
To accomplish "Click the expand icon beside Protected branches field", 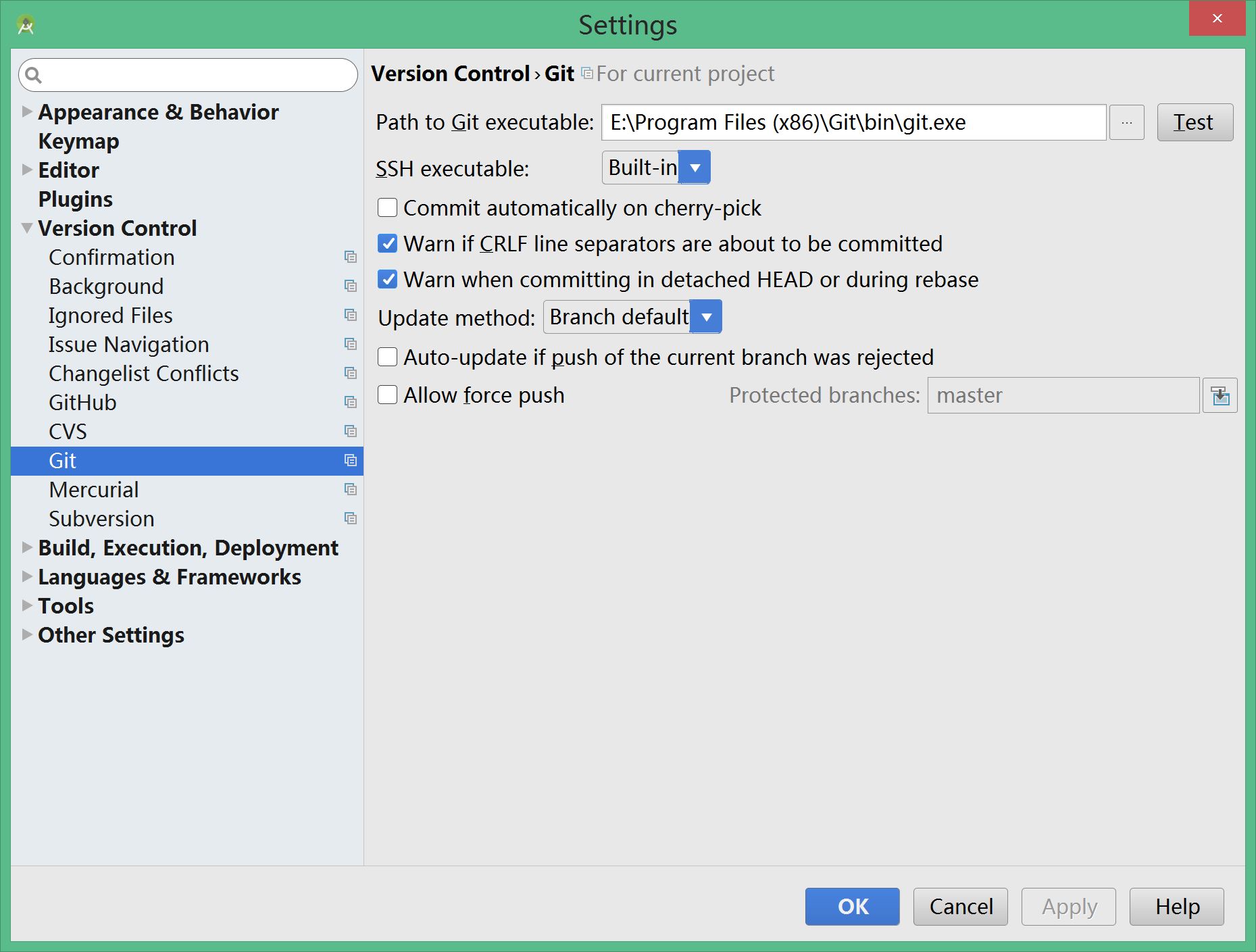I will tap(1220, 395).
